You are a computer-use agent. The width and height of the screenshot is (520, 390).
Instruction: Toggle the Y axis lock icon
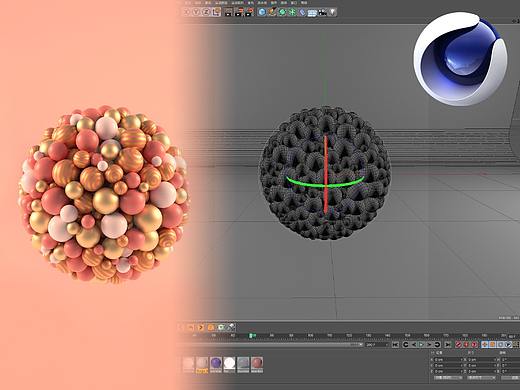(x=196, y=12)
